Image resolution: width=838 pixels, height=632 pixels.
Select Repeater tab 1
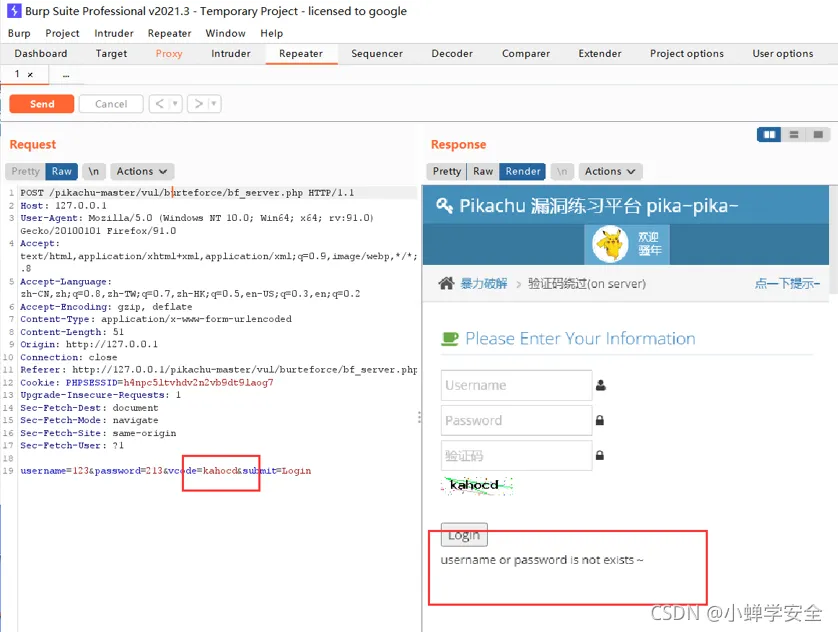point(17,74)
